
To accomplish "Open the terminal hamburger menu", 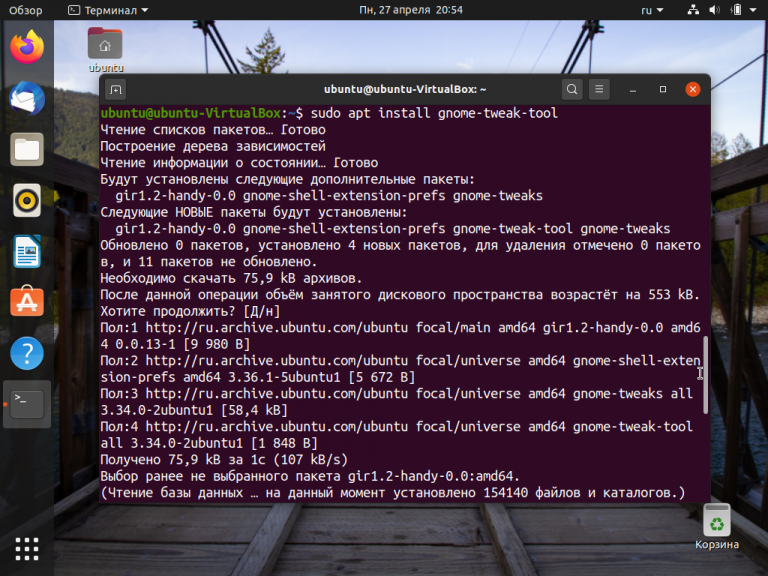I will tap(599, 89).
